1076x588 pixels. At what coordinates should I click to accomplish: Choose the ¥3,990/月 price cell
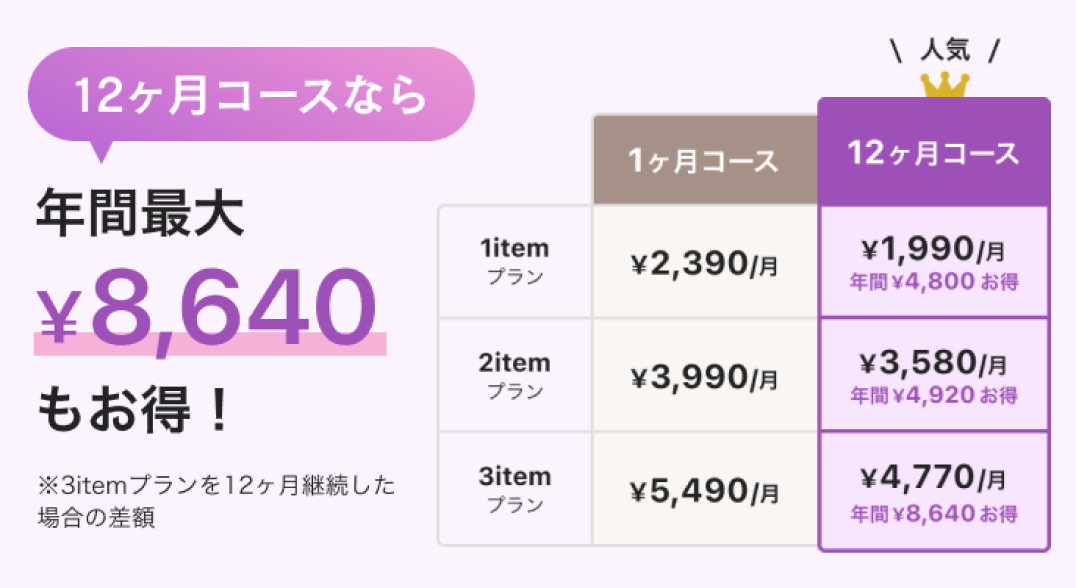705,377
